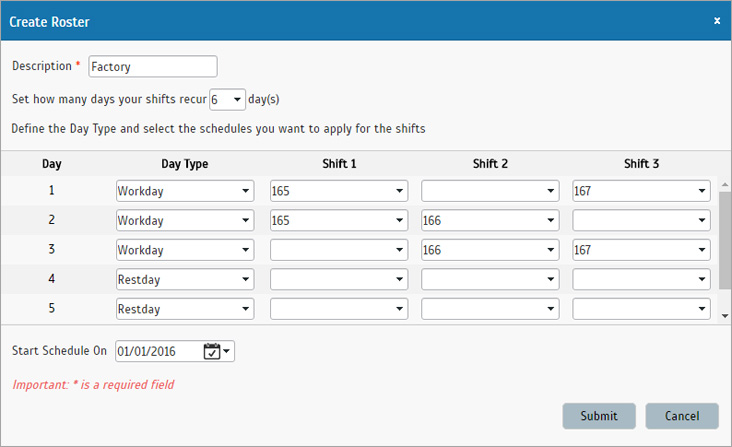
Task: Open Day 1 Day Type dropdown
Action: [x=184, y=191]
